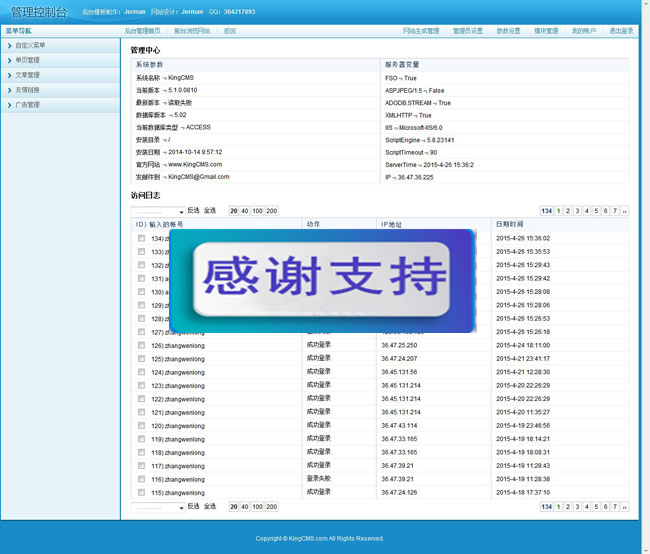Click 全选 above the log table
This screenshot has width=650, height=554.
[210, 211]
